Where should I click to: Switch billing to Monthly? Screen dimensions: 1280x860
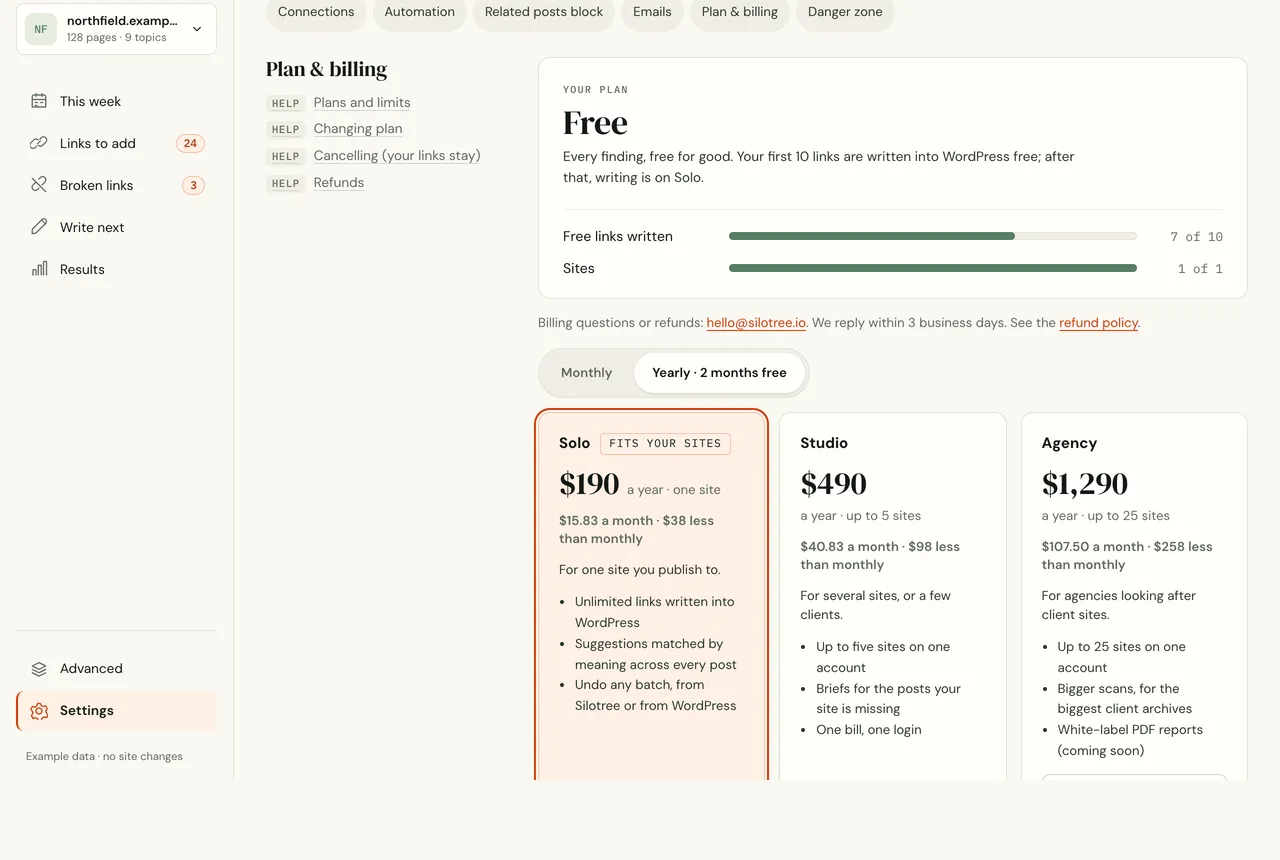tap(586, 373)
